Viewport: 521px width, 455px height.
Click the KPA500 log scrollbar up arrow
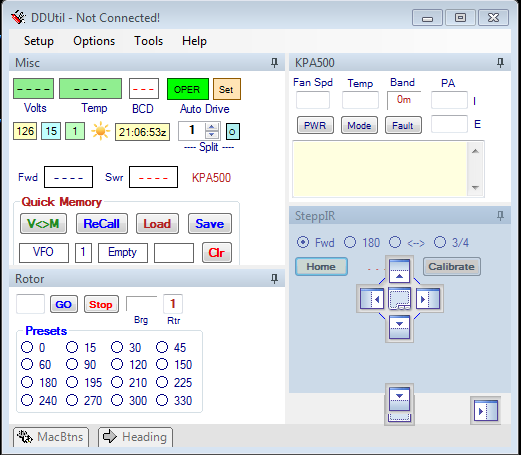click(x=475, y=151)
